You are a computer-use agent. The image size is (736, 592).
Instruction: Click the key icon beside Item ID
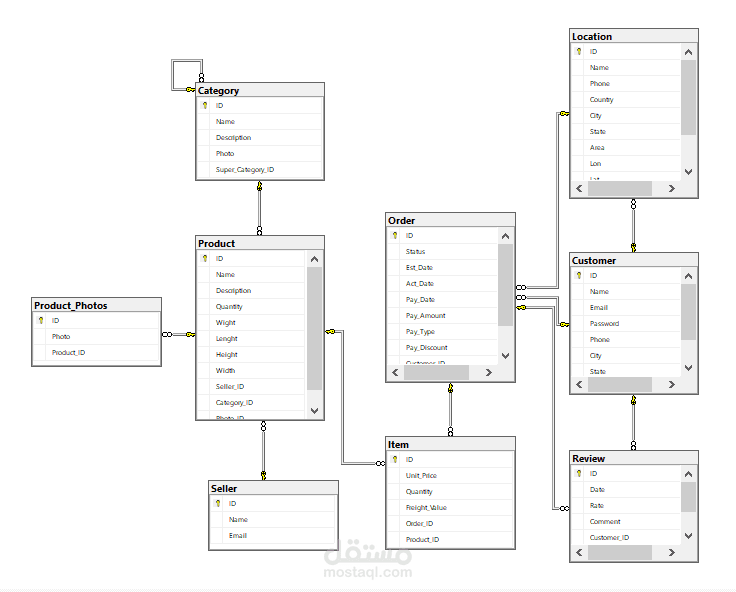pos(395,459)
